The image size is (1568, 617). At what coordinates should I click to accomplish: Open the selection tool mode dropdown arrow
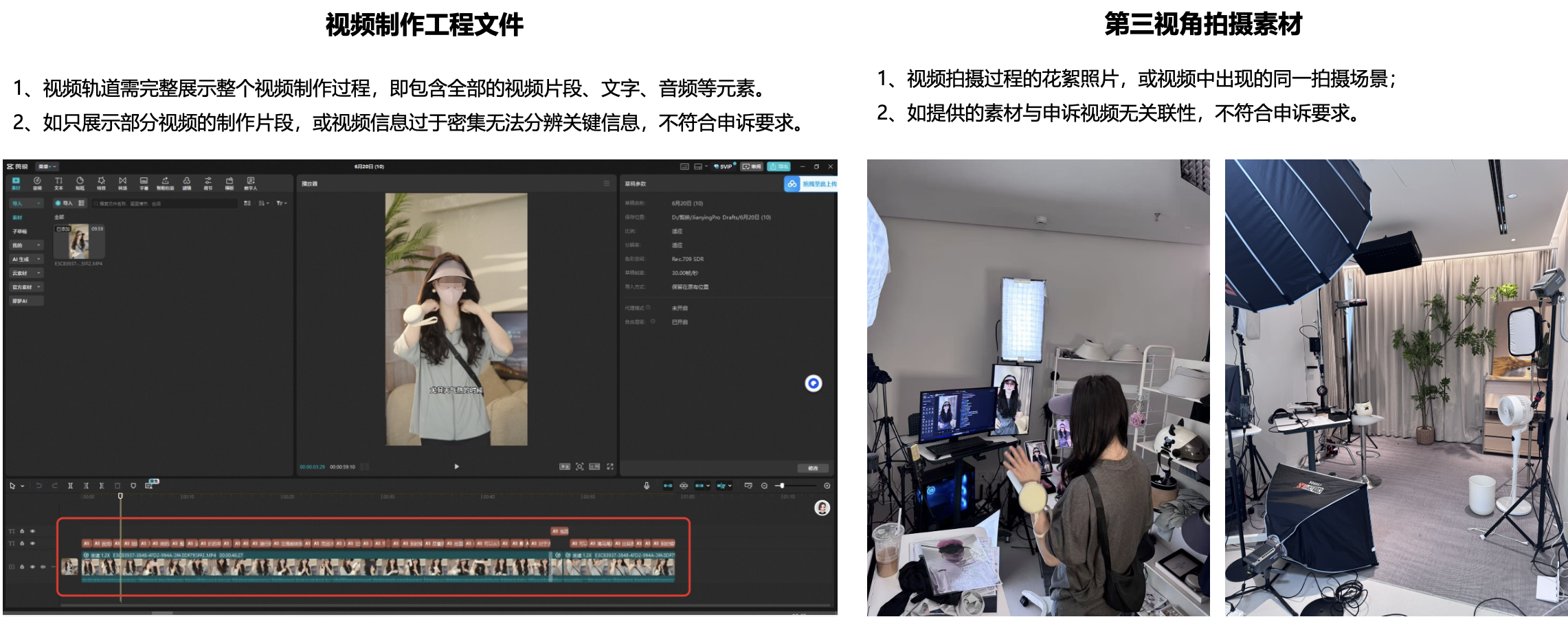tap(23, 486)
